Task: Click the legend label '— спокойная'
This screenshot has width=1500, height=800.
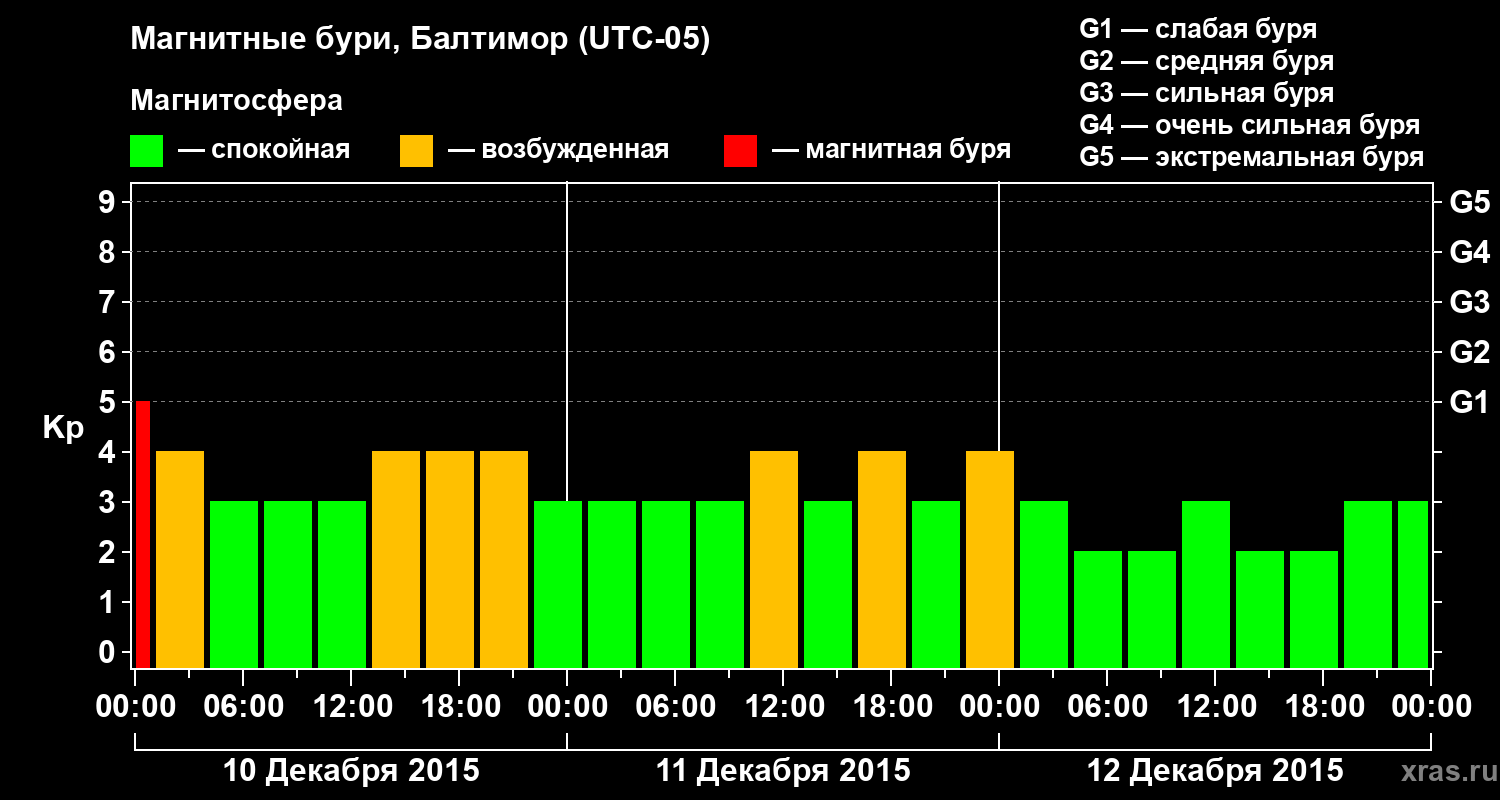Action: click(264, 151)
